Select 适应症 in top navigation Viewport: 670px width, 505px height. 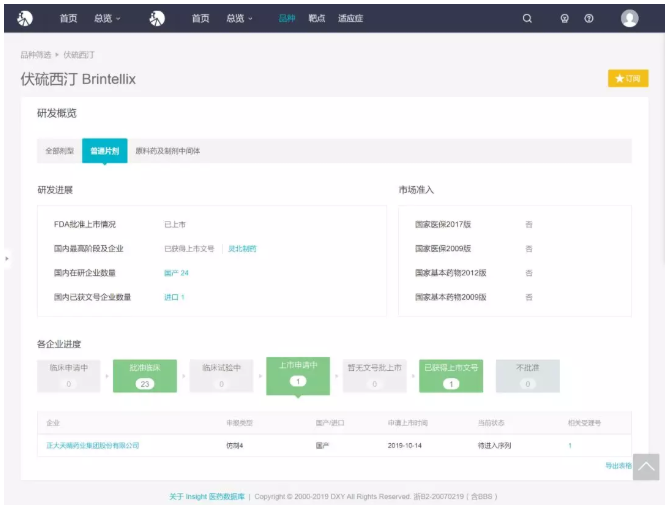[350, 18]
